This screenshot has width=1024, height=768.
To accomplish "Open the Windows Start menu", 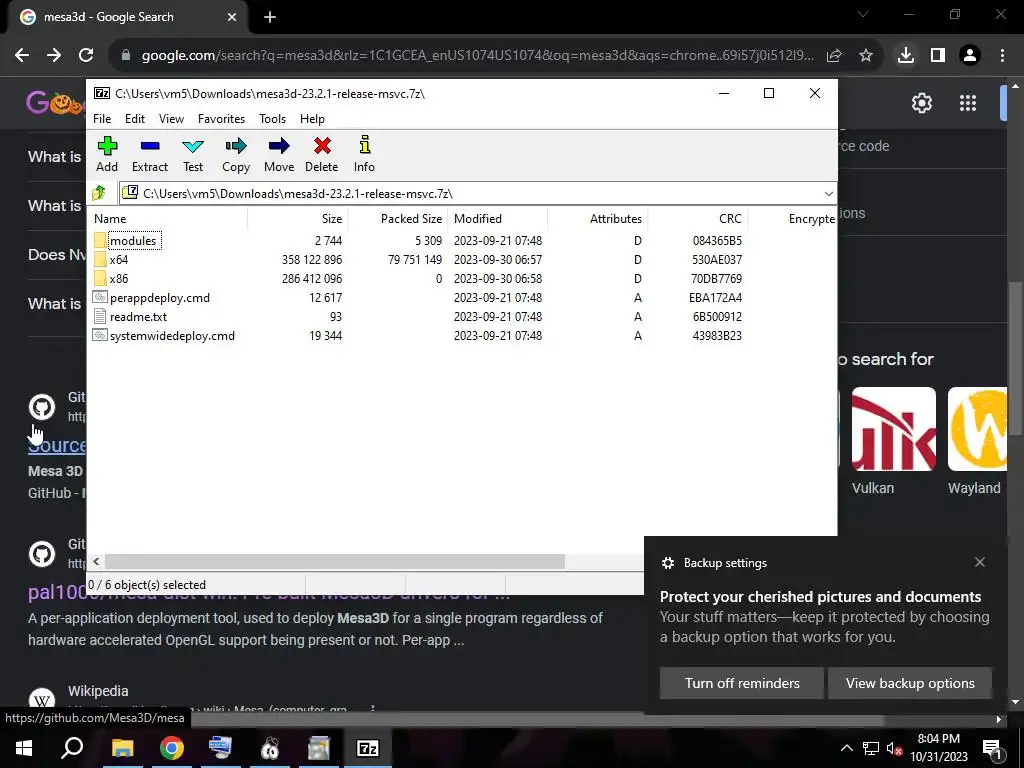I will coord(24,748).
